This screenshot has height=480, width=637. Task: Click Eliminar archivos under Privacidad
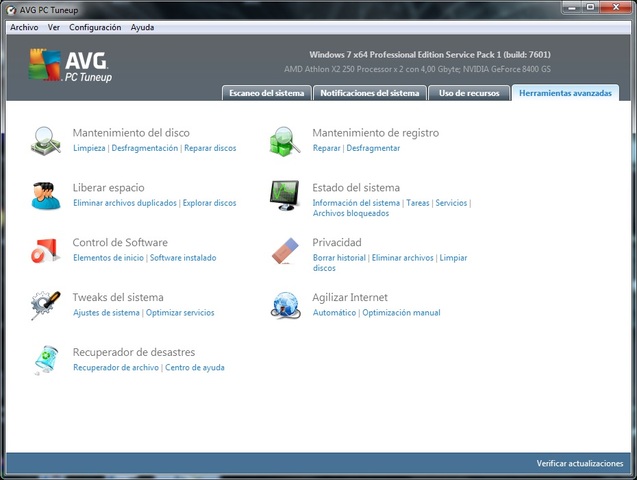(403, 258)
